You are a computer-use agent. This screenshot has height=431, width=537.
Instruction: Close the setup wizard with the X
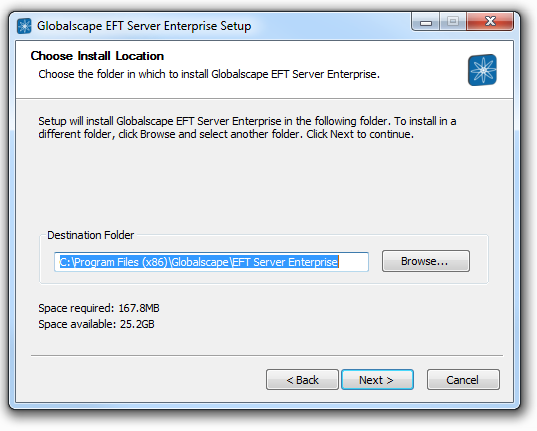click(x=490, y=22)
